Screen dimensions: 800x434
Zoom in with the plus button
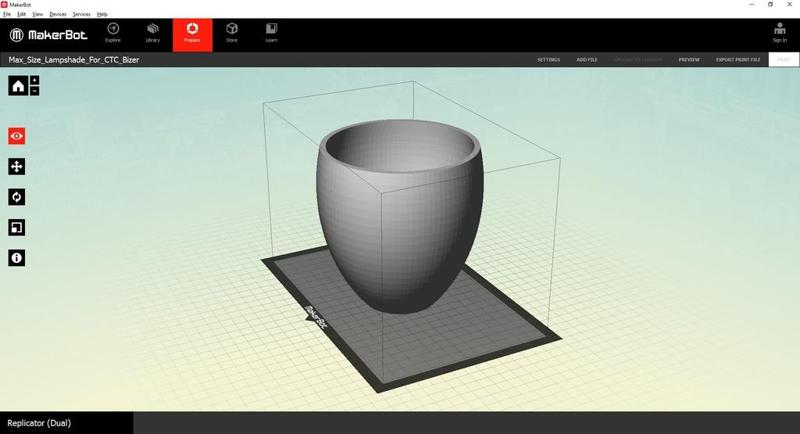pos(34,81)
